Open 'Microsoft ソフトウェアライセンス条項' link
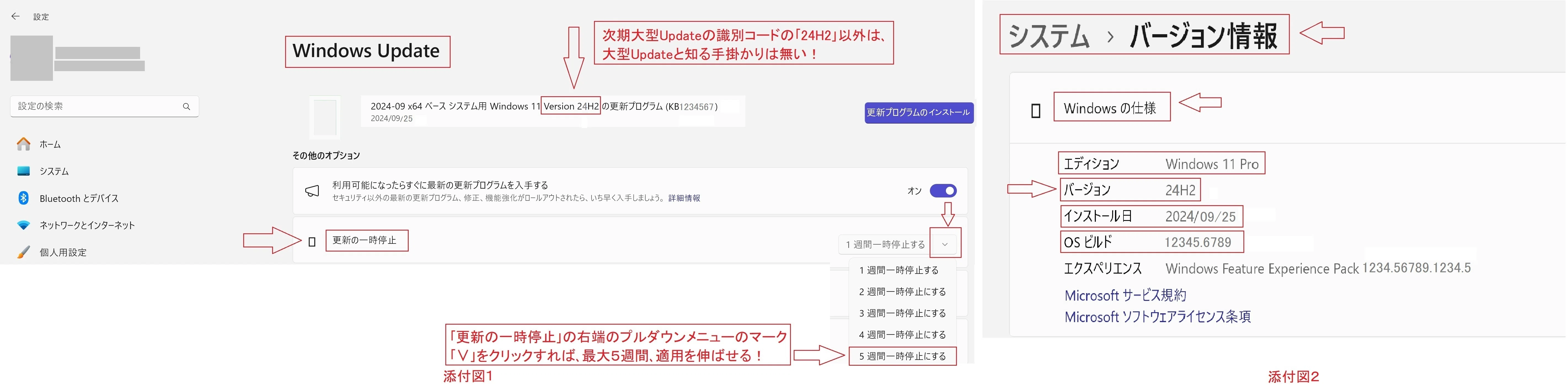1568x385 pixels. pyautogui.click(x=1157, y=317)
